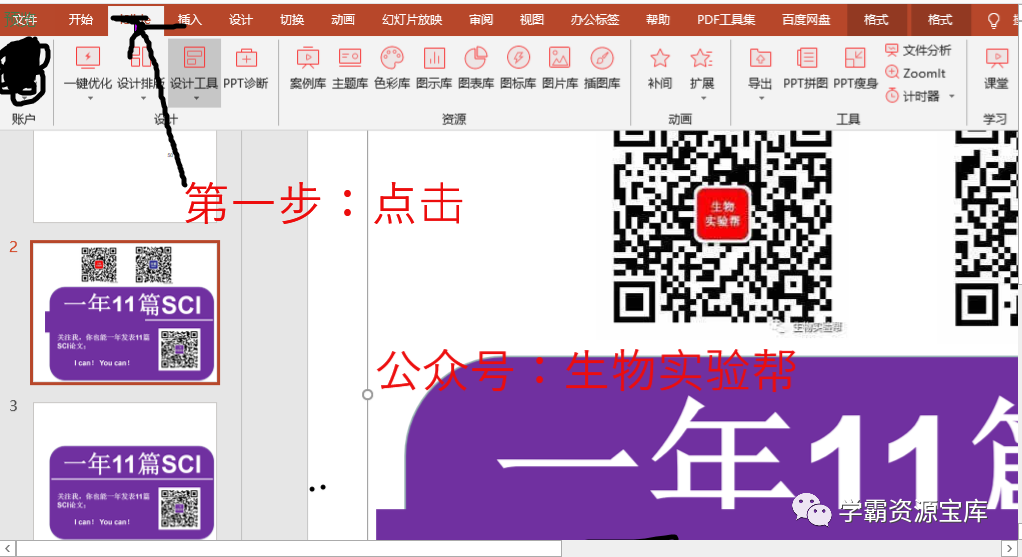Open the 设计工具 tool button
1022x557 pixels.
[194, 73]
